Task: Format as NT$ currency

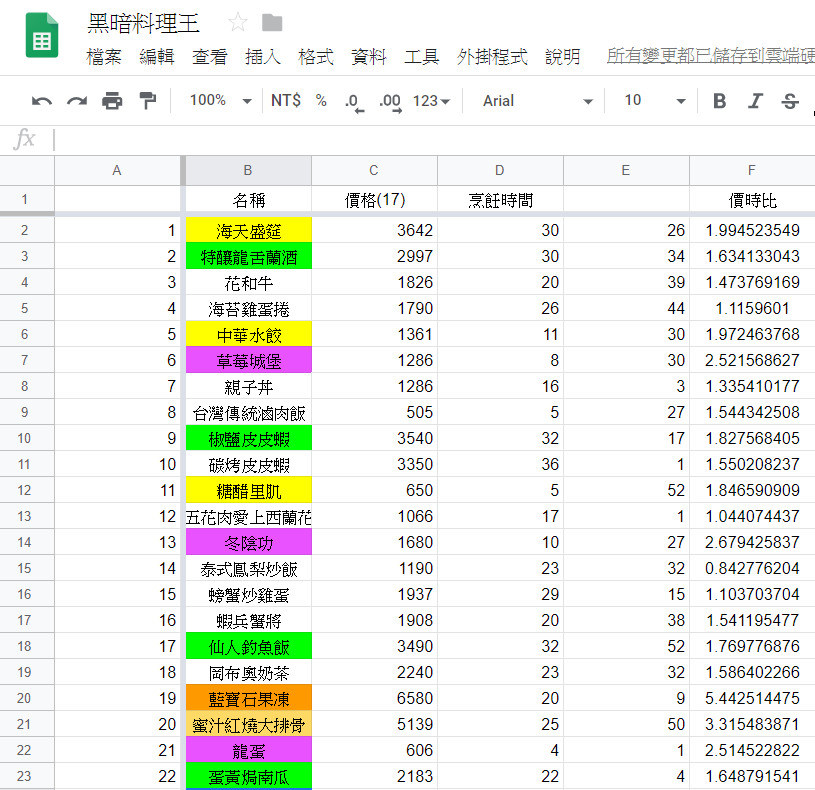Action: [x=286, y=100]
